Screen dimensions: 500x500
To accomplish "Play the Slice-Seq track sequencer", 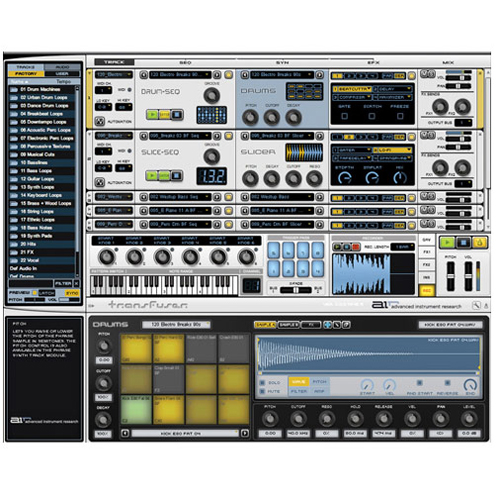I will pyautogui.click(x=152, y=175).
